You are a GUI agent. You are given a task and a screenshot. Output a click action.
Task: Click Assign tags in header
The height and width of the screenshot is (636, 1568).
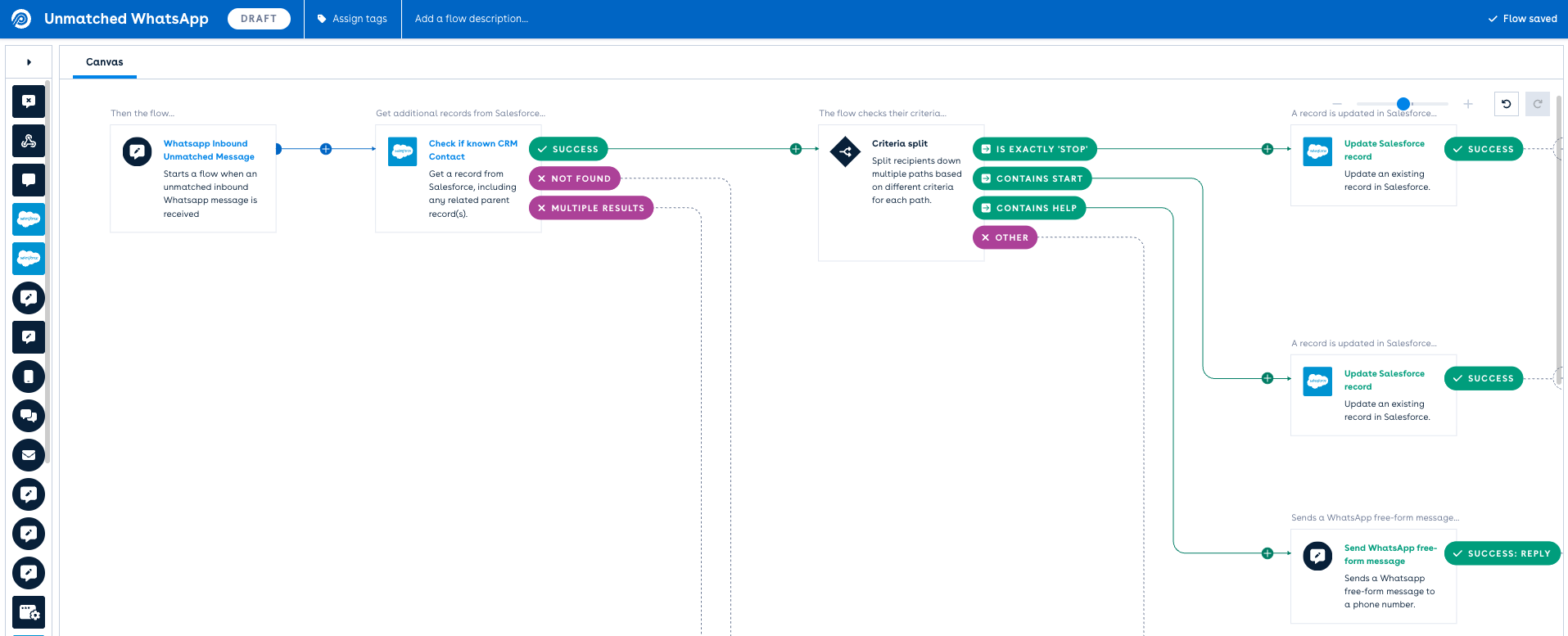[x=352, y=19]
